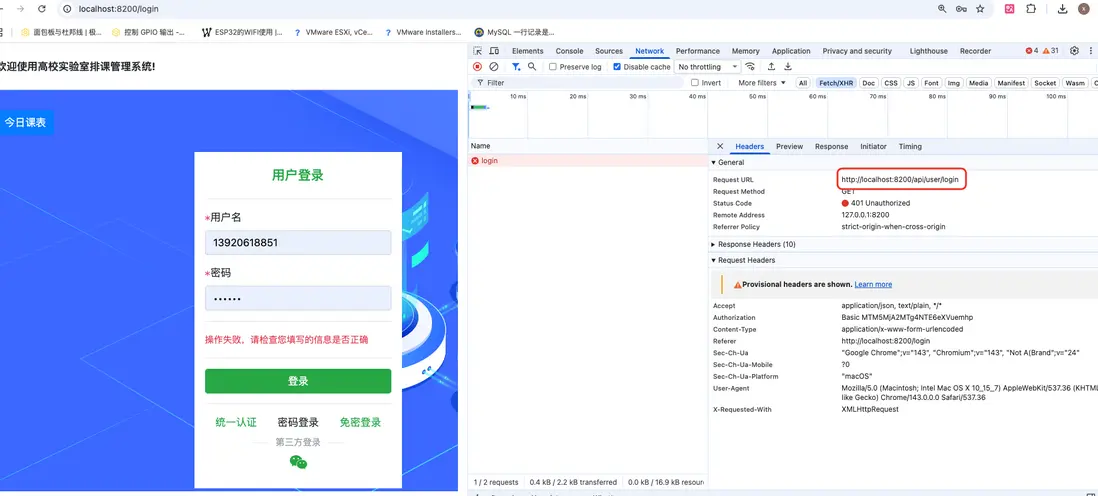Viewport: 1098px width, 496px height.
Task: Enable the Preserve log checkbox
Action: pyautogui.click(x=553, y=67)
